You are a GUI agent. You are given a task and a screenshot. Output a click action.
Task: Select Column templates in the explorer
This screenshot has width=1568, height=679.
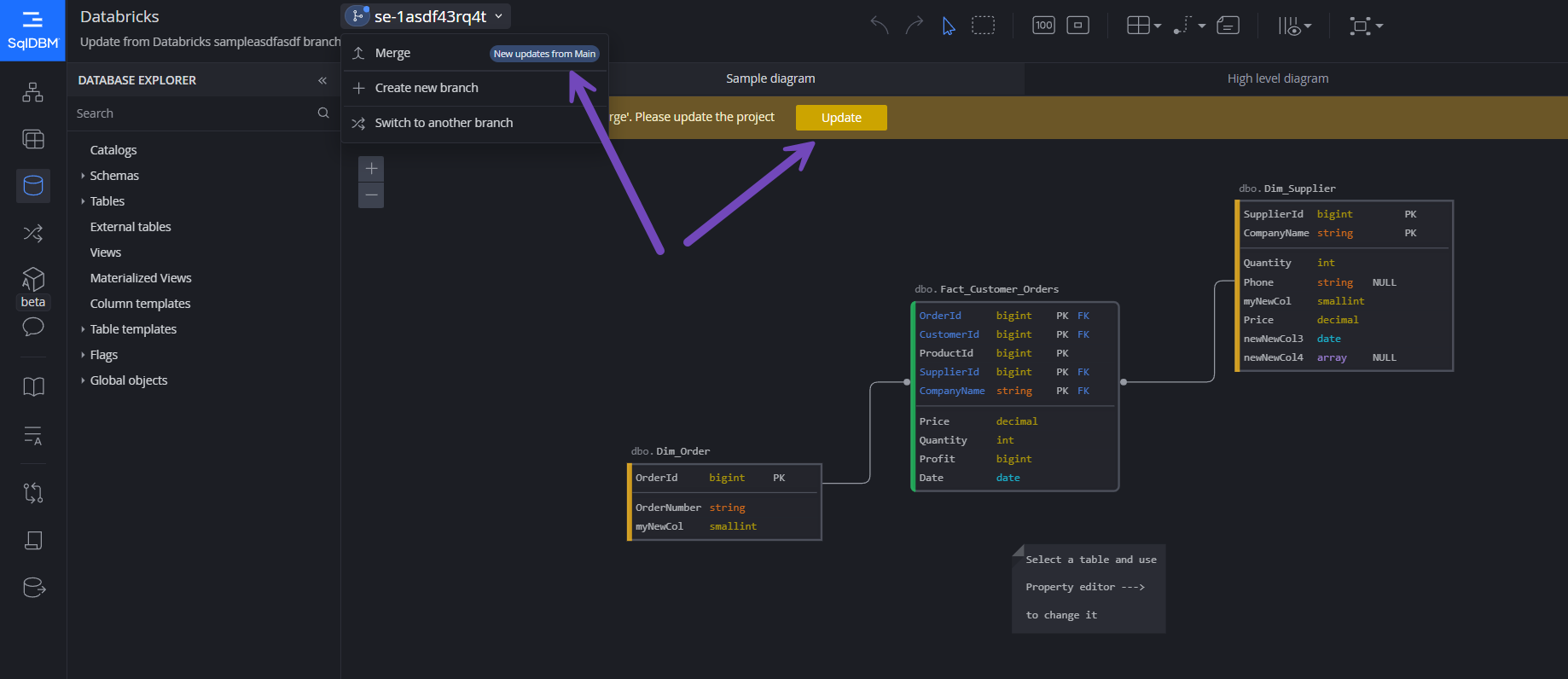click(x=141, y=304)
